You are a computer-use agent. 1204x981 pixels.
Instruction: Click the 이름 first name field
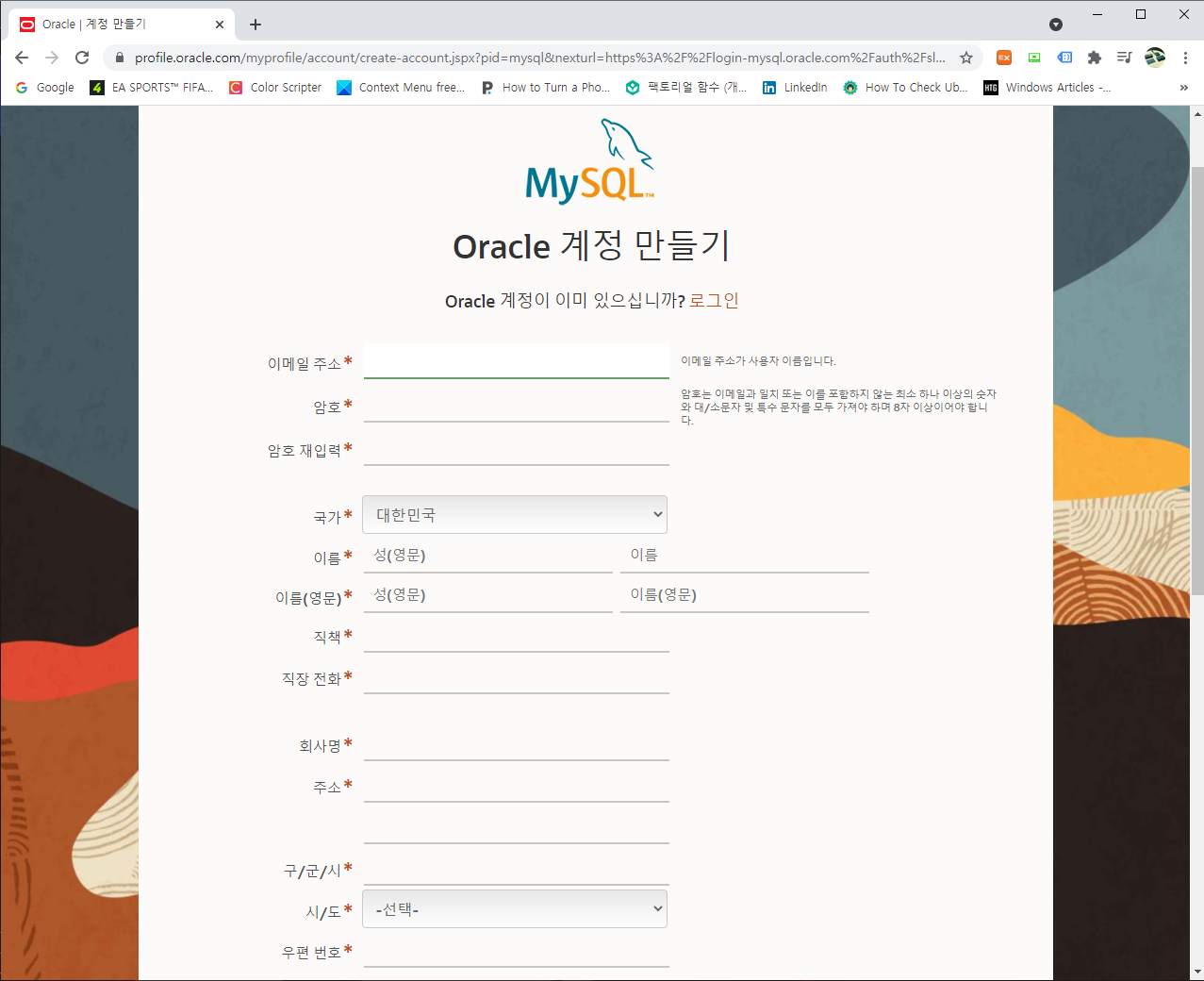(x=745, y=556)
